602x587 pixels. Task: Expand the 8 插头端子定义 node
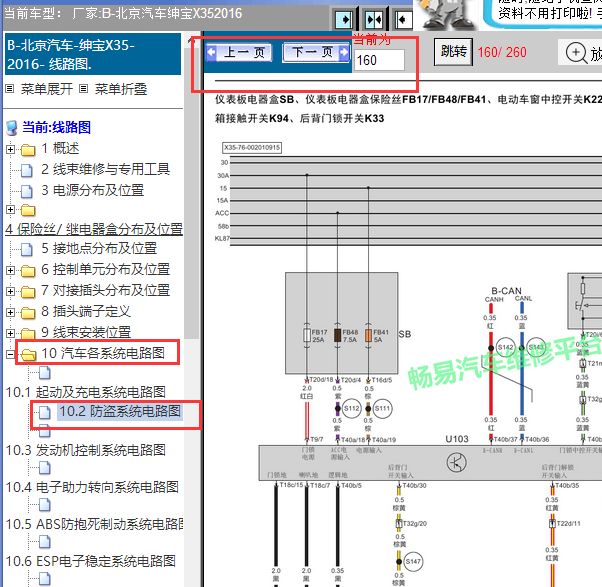tap(10, 313)
